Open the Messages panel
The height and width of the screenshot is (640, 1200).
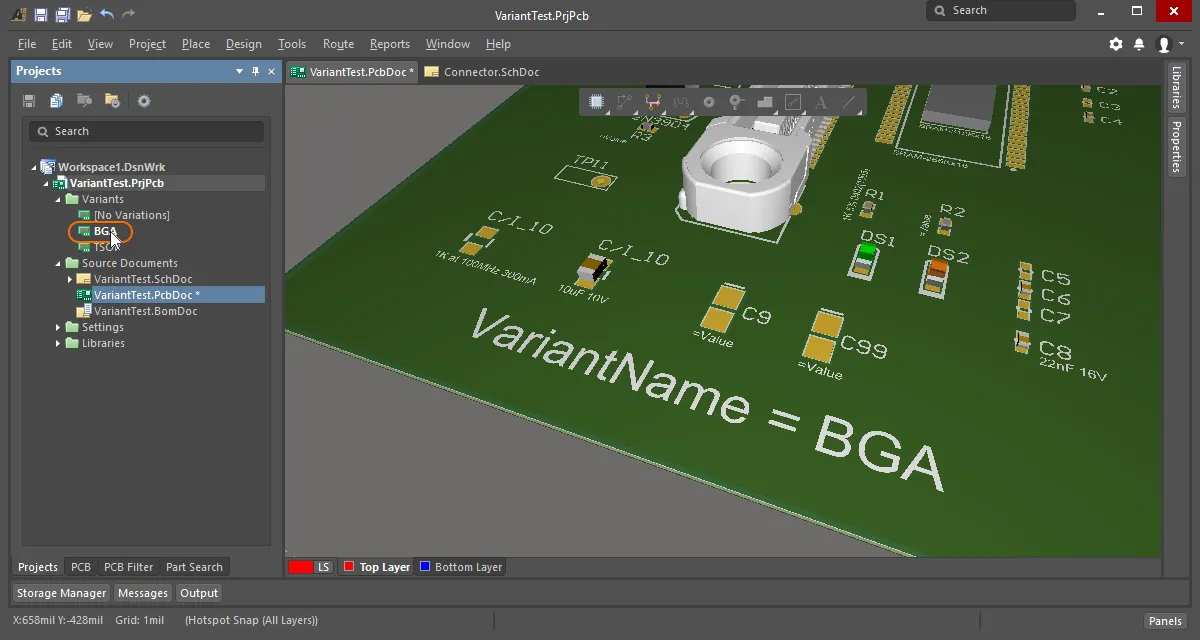pyautogui.click(x=143, y=593)
